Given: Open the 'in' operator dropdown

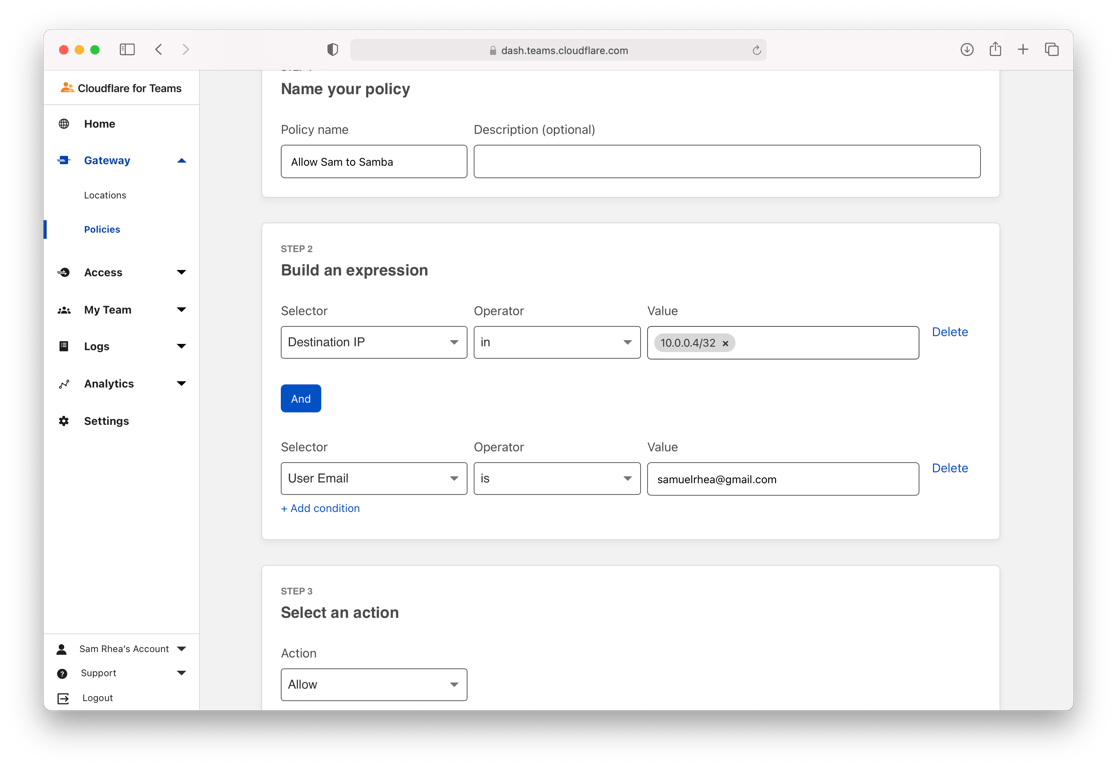Looking at the screenshot, I should click(x=557, y=343).
